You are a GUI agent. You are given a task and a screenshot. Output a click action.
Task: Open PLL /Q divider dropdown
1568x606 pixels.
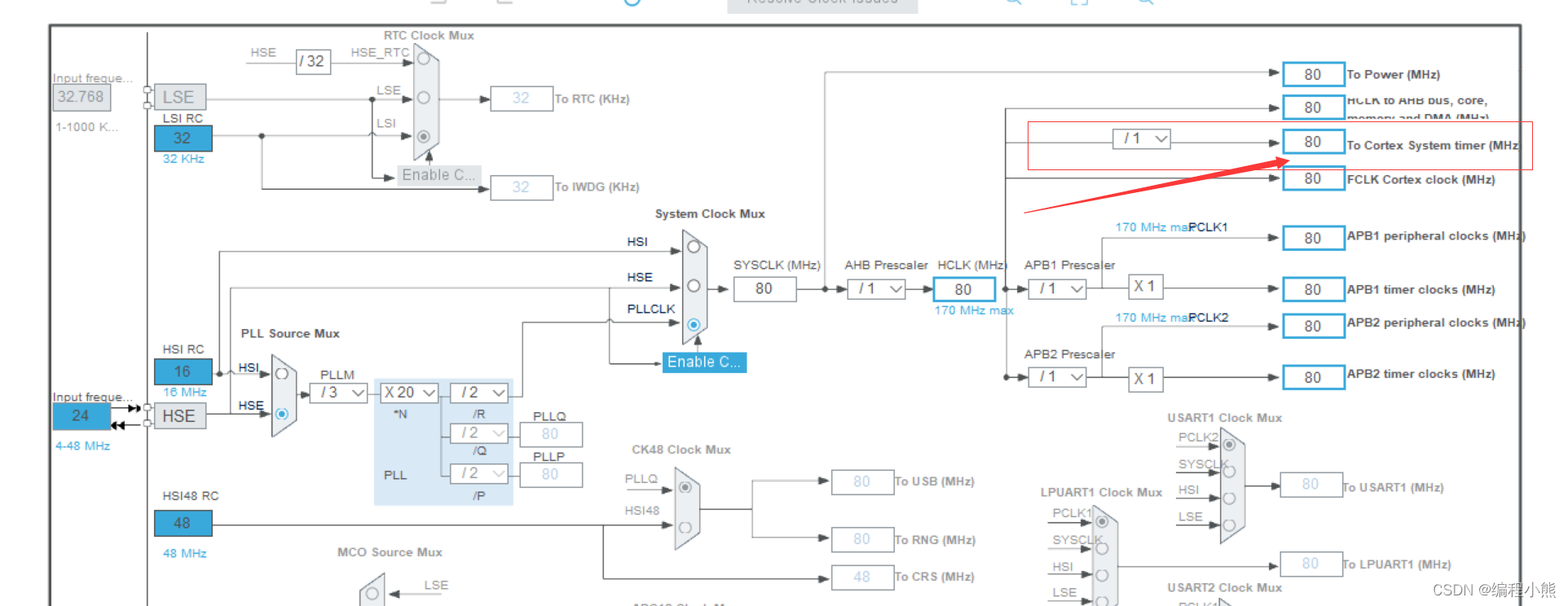coord(479,433)
